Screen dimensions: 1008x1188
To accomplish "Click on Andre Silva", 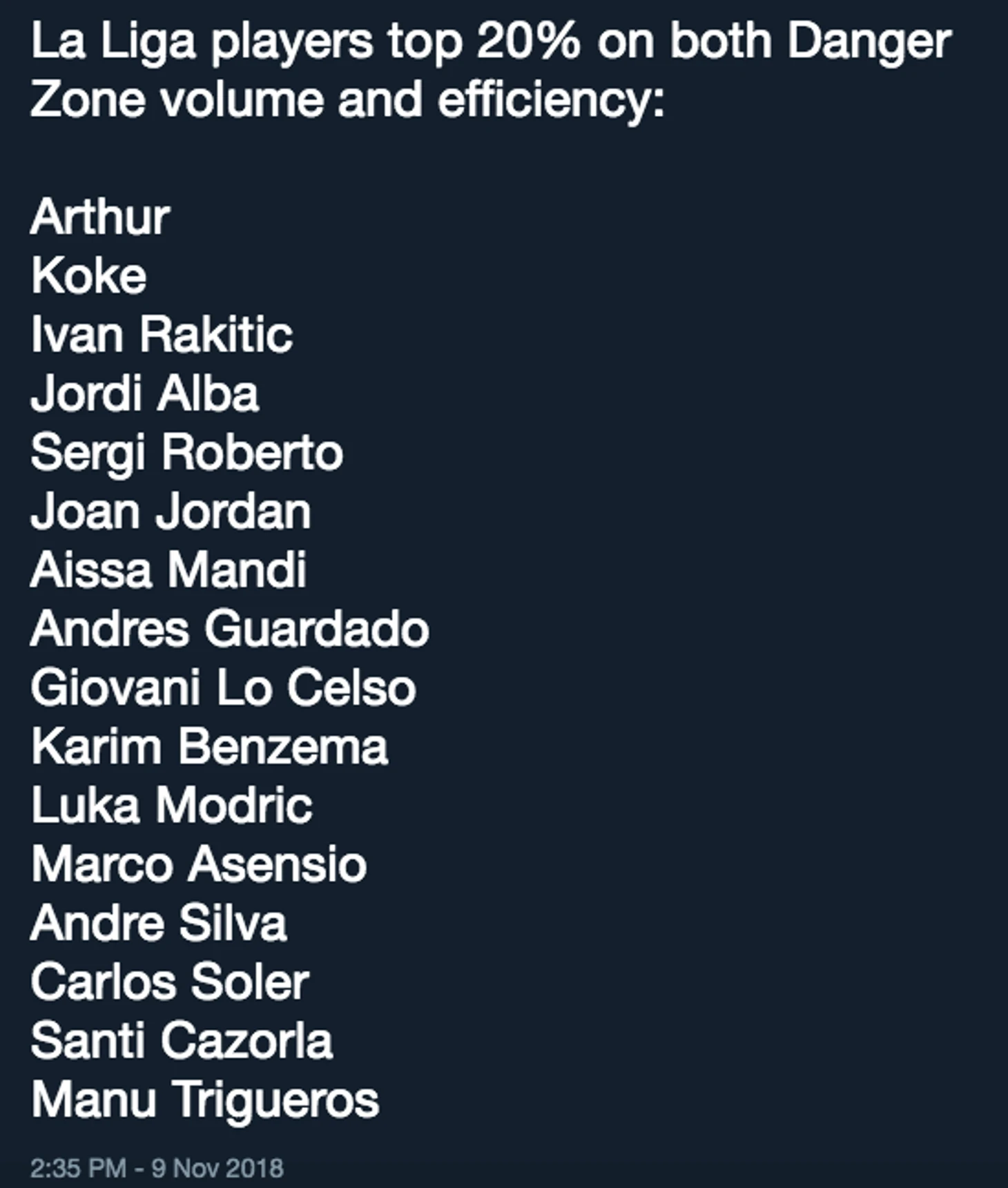I will 159,923.
